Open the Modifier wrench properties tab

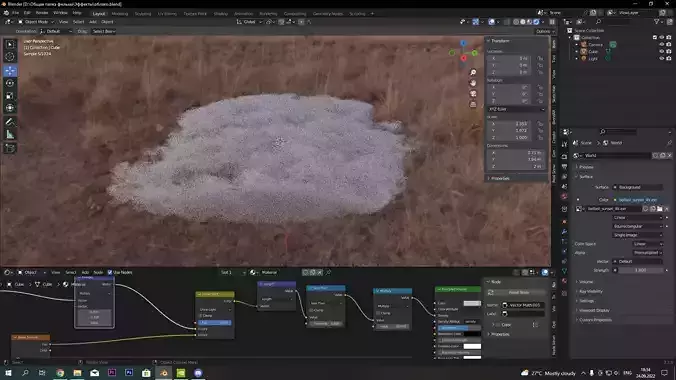click(564, 232)
